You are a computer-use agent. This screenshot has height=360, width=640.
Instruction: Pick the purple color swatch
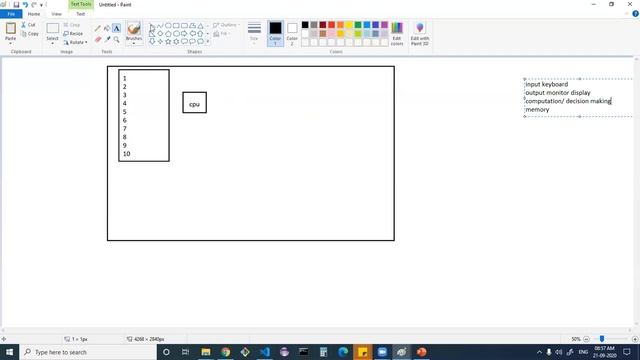click(384, 25)
